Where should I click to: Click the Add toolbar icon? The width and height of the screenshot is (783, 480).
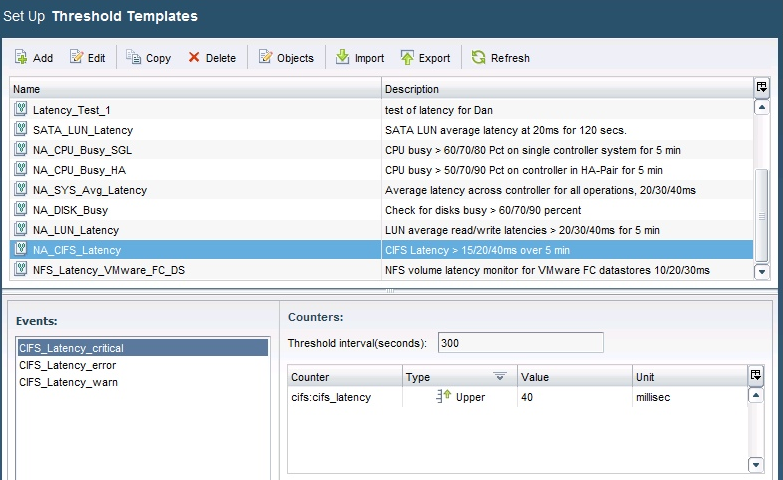(21, 58)
